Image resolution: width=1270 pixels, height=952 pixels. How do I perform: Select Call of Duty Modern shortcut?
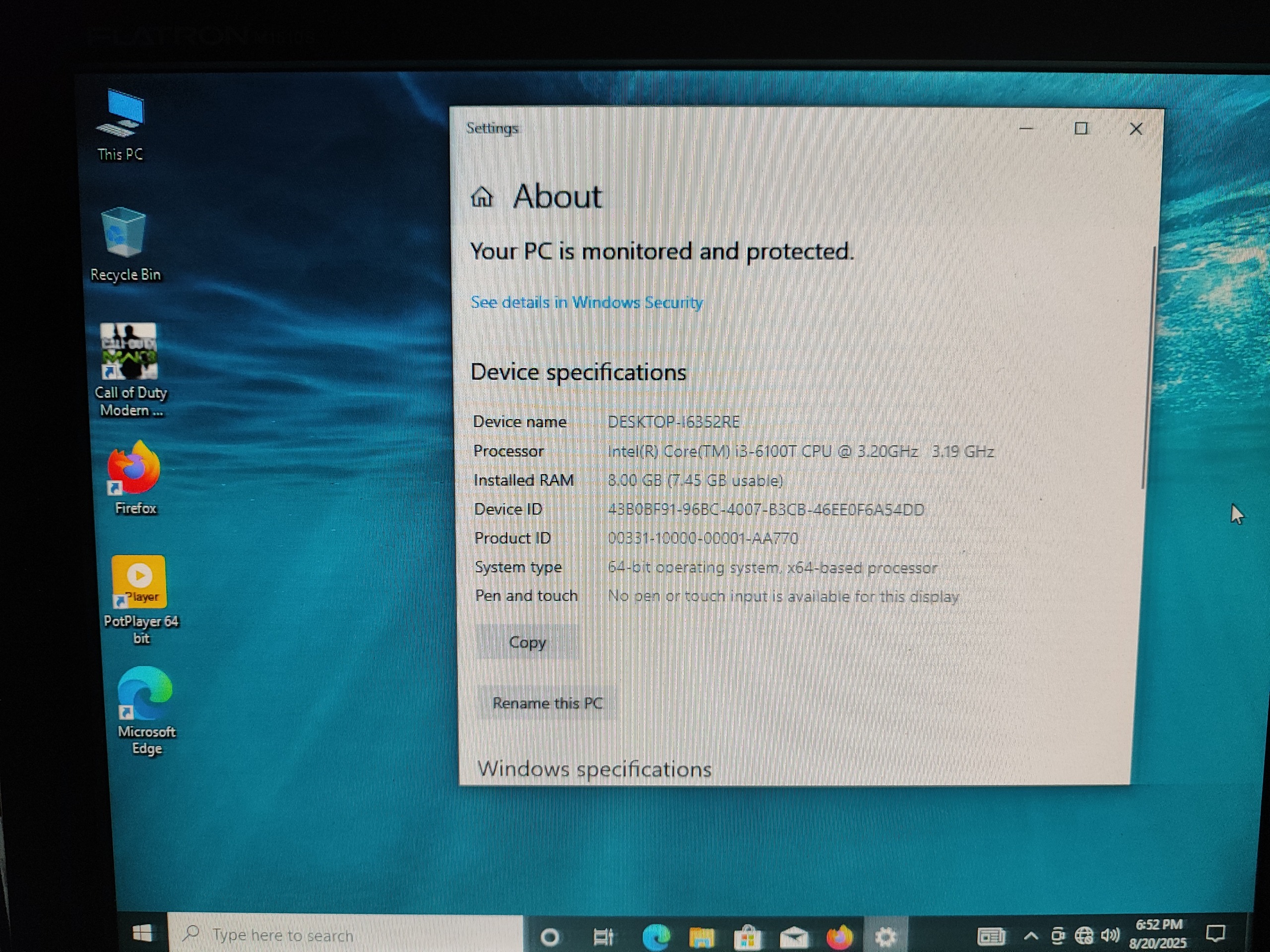click(130, 370)
